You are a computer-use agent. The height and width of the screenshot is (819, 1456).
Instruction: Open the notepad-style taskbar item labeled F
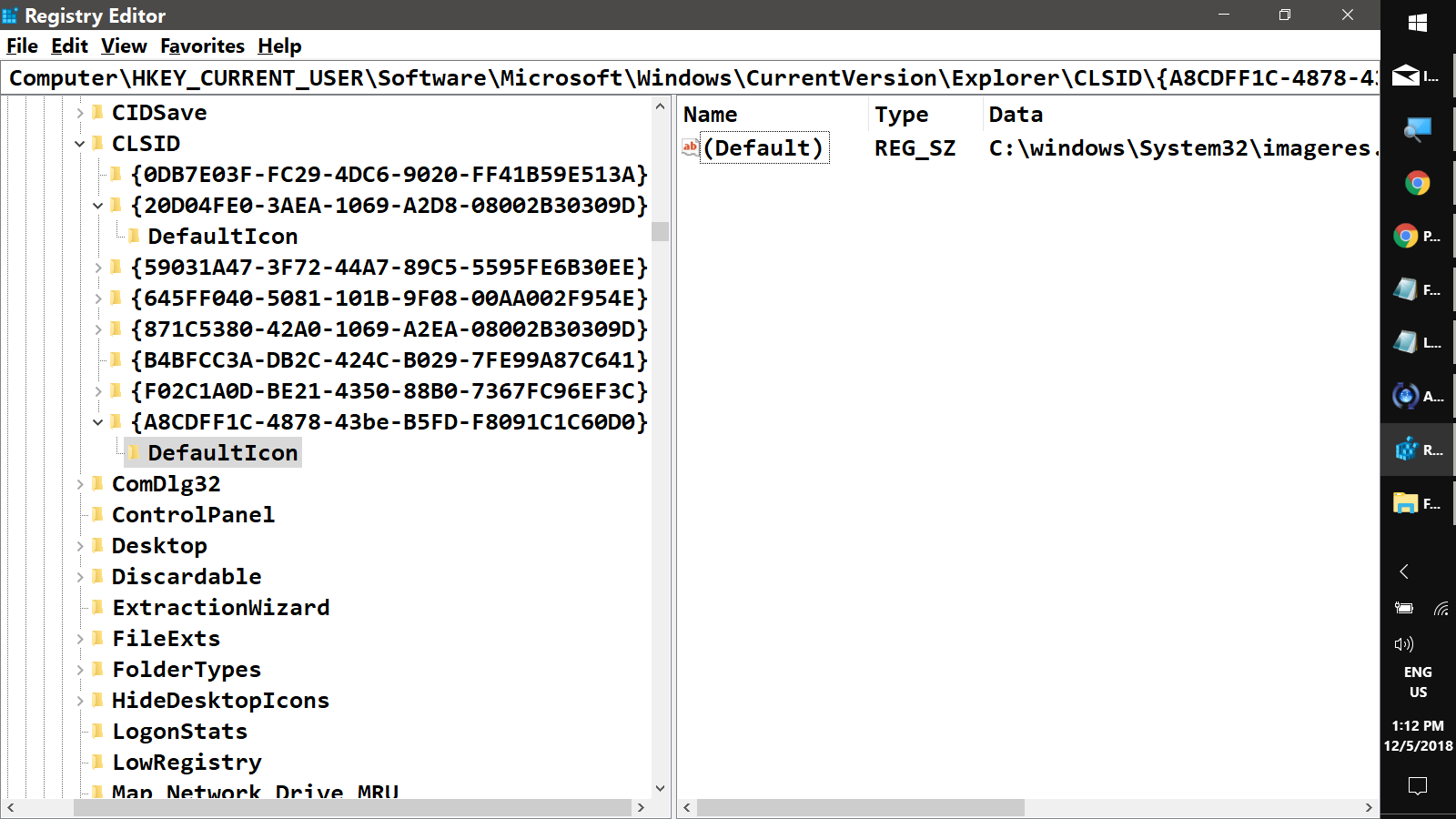(1418, 290)
